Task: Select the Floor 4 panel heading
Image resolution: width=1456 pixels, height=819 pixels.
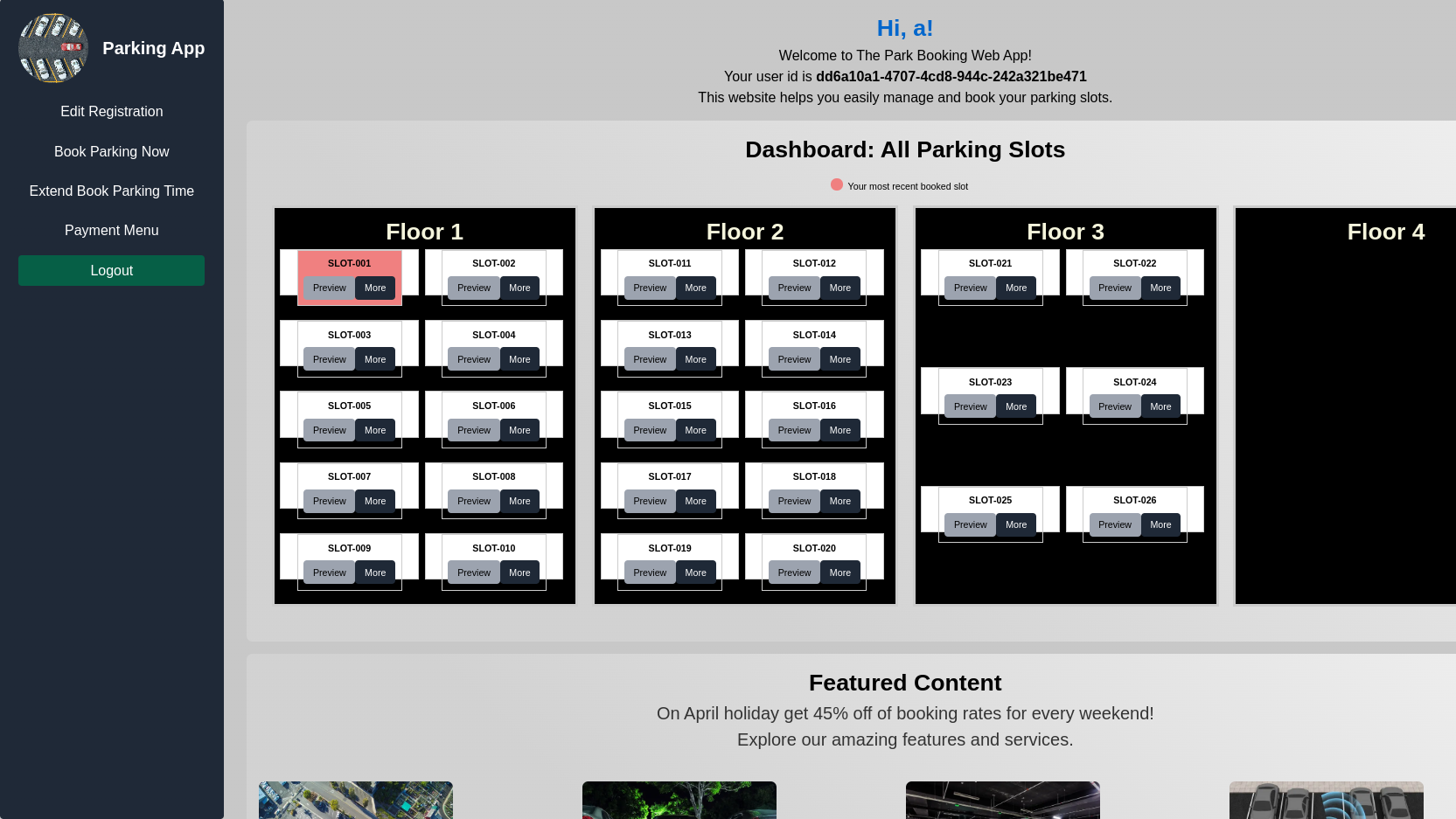Action: click(1385, 232)
